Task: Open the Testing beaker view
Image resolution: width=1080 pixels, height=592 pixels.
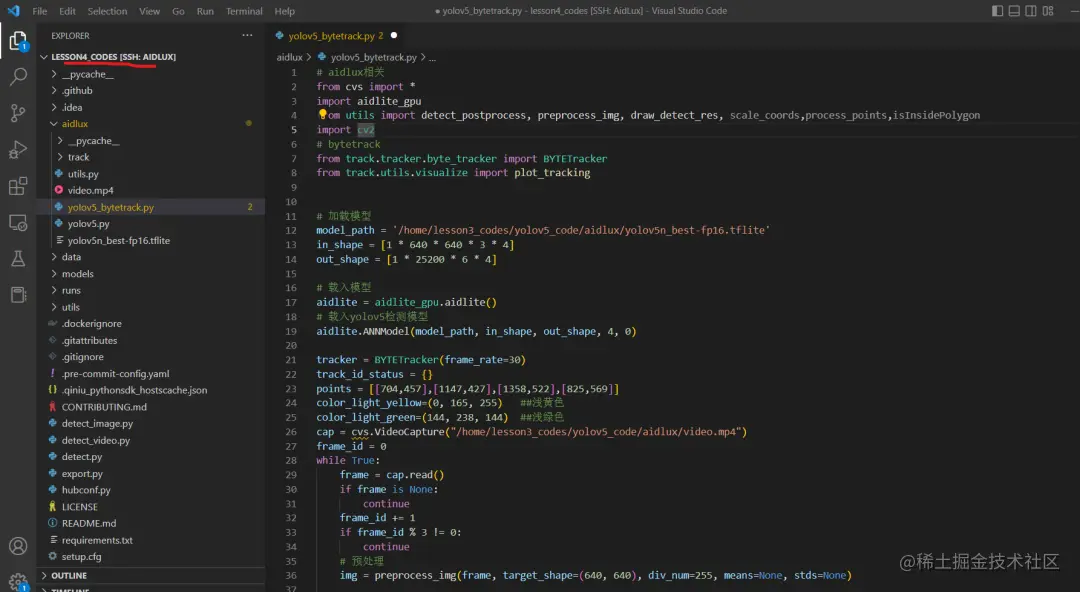Action: point(18,258)
